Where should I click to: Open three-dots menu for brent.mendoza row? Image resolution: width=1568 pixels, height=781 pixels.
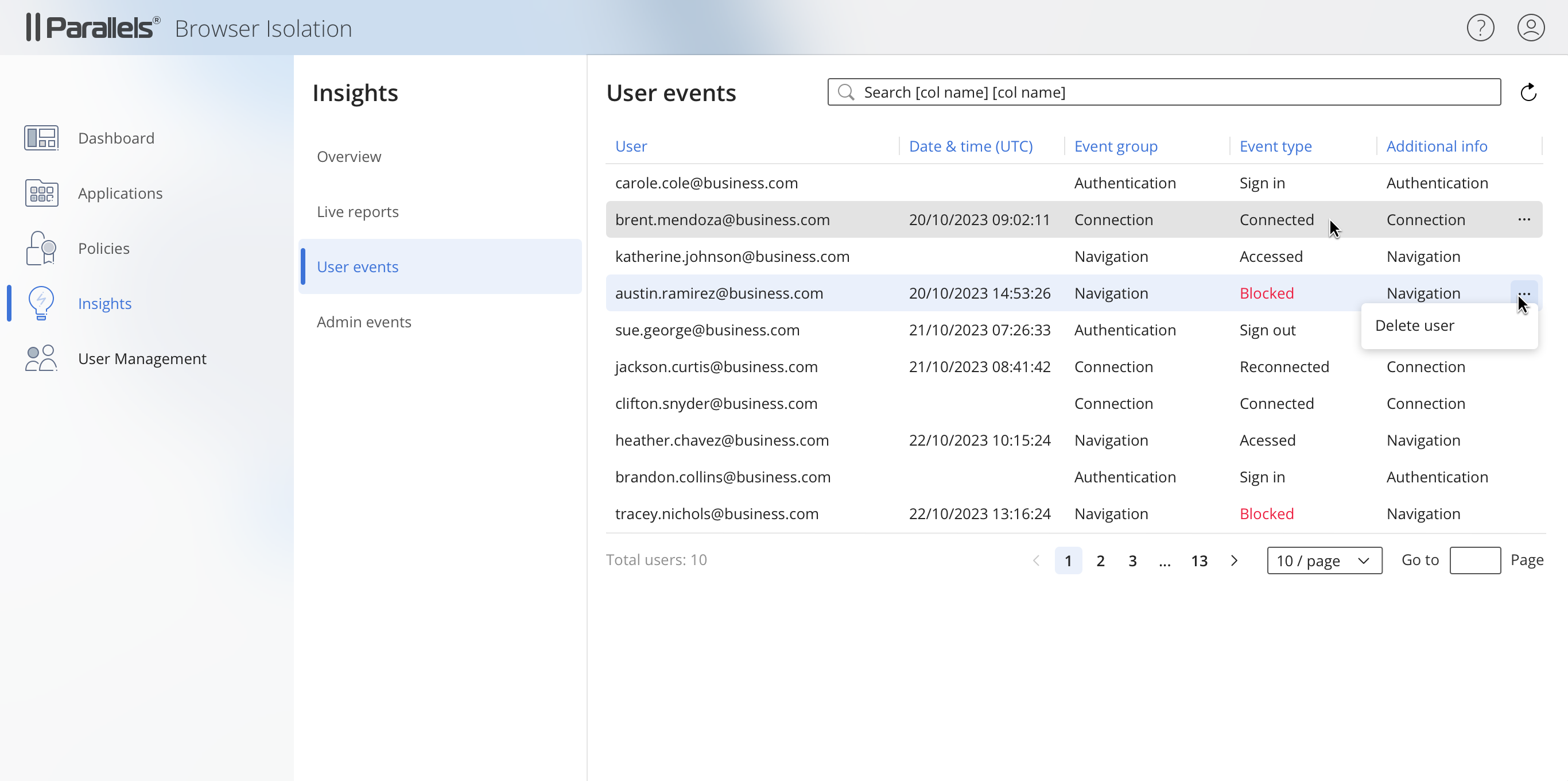[x=1524, y=219]
